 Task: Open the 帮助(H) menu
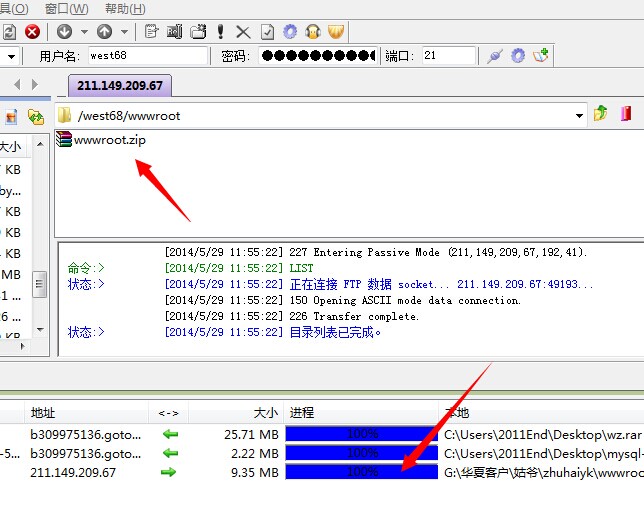125,9
